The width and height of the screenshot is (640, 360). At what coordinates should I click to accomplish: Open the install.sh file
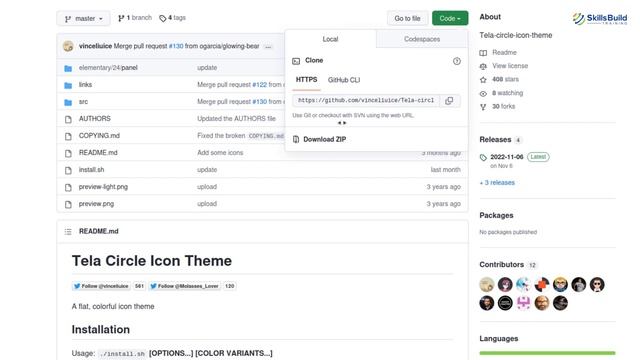tap(91, 170)
